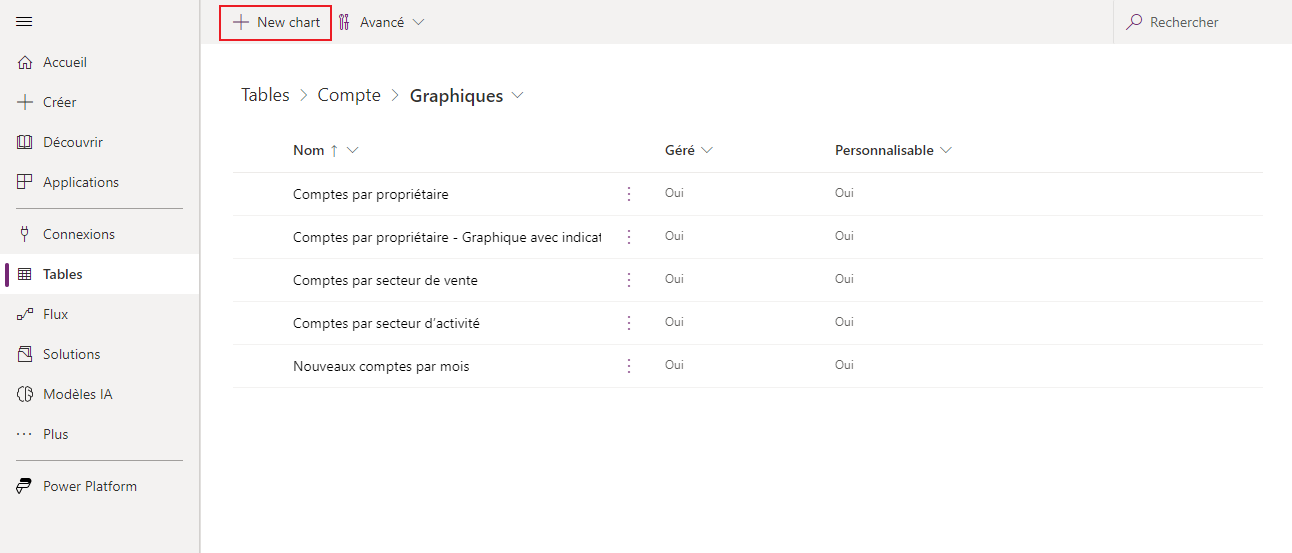Show more items via Plus

[55, 434]
